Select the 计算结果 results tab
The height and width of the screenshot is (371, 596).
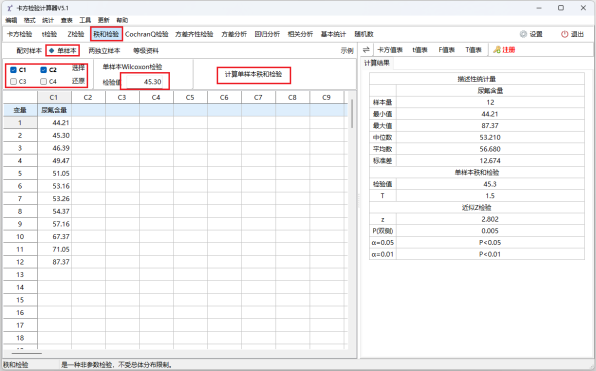(377, 63)
